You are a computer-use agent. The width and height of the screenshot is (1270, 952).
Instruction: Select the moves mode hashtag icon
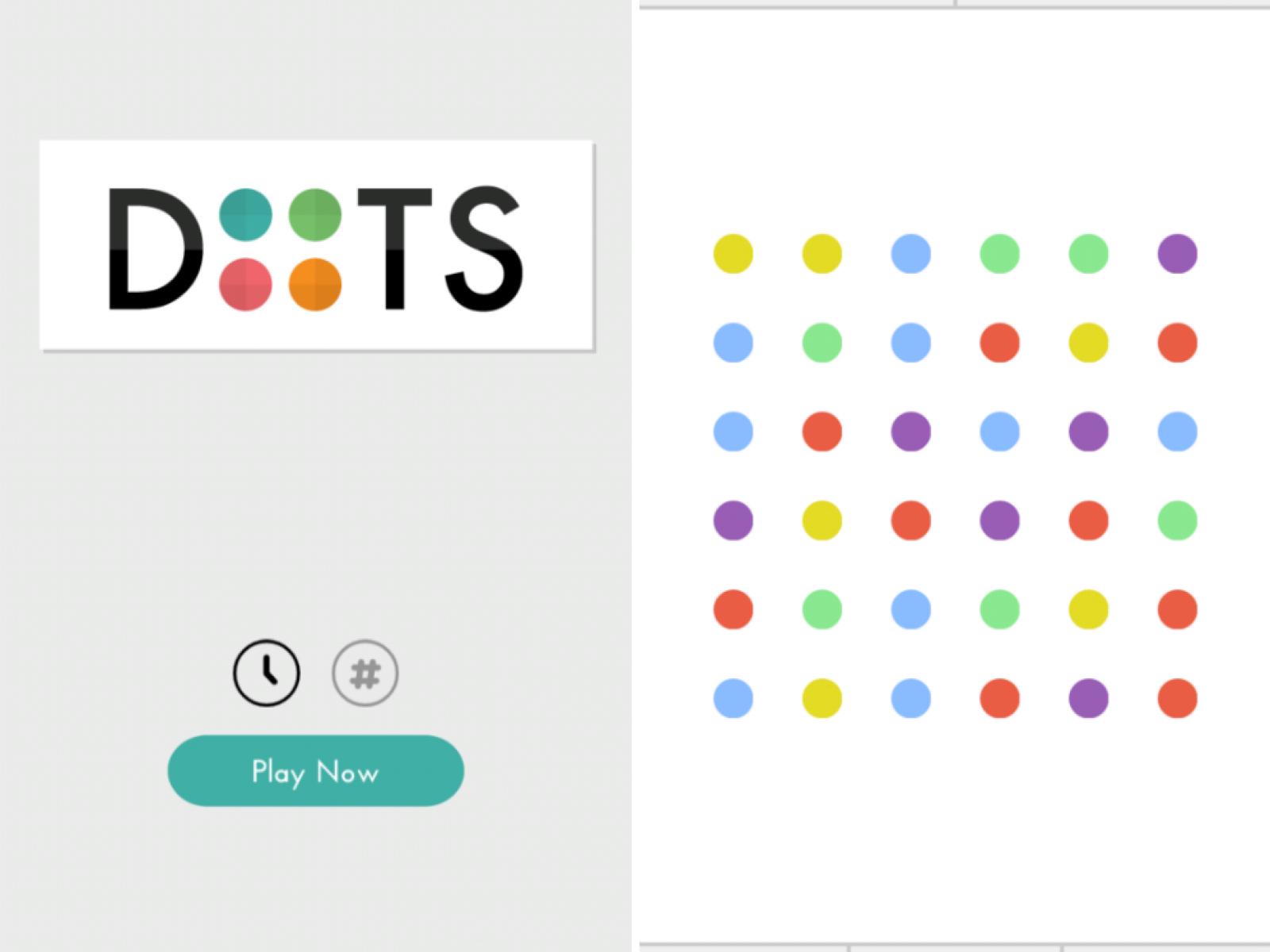pos(365,673)
